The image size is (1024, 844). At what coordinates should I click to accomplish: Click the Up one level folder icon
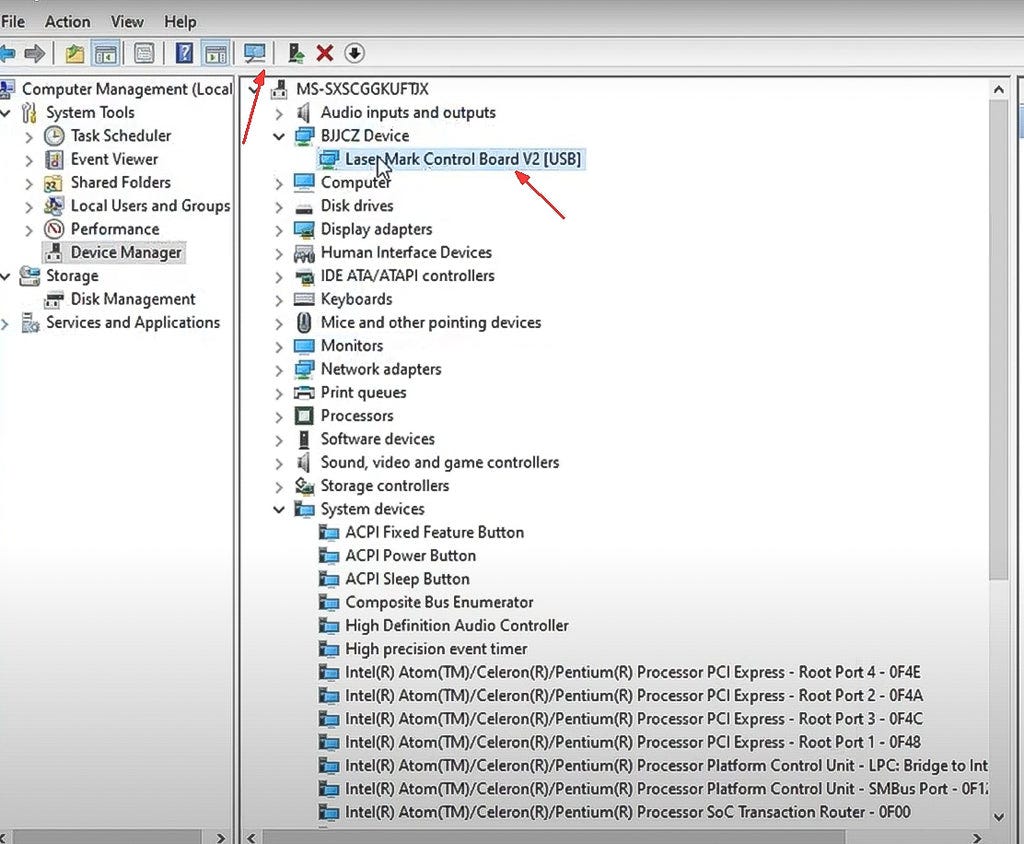click(74, 54)
